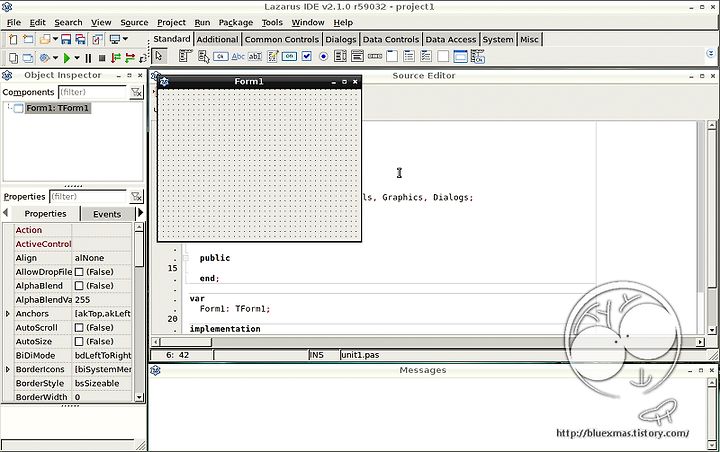Click the New Form toolbar icon
The height and width of the screenshot is (452, 720).
point(28,40)
